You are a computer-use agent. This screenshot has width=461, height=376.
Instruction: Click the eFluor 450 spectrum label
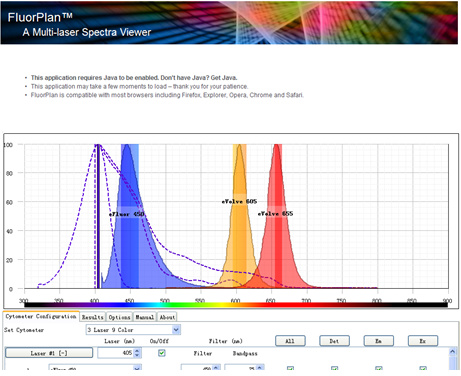[126, 214]
